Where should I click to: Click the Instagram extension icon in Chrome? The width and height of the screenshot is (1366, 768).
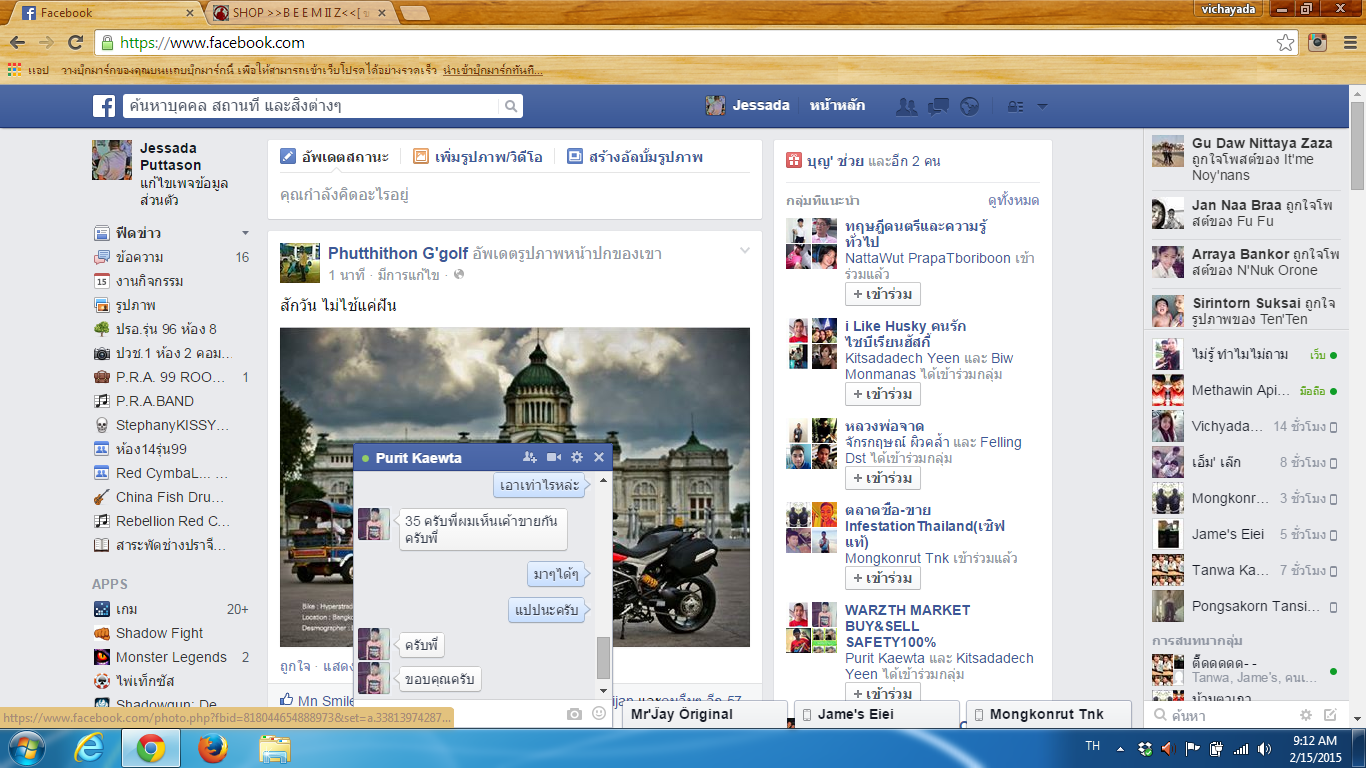(x=1319, y=42)
